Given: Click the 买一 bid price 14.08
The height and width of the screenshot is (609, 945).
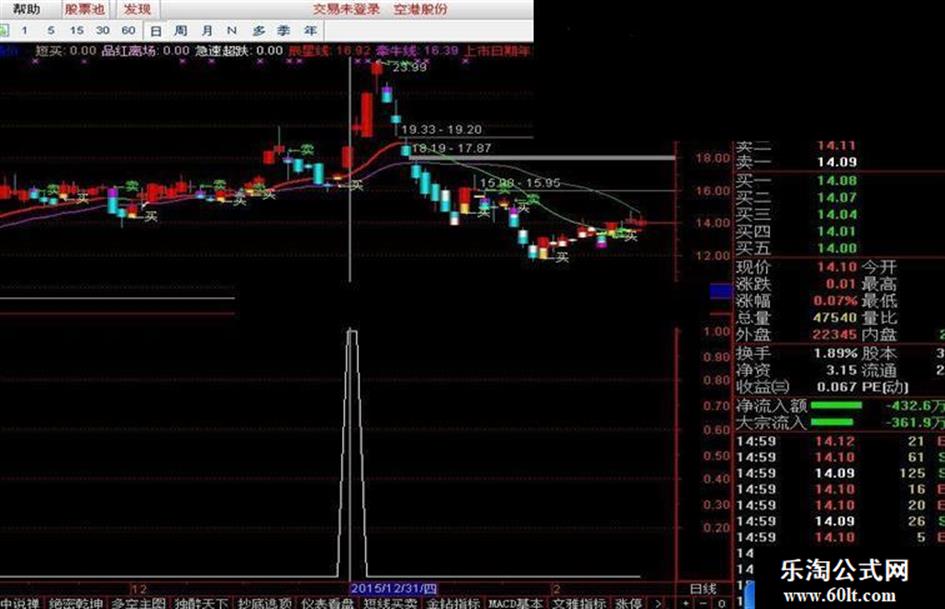Looking at the screenshot, I should [837, 180].
